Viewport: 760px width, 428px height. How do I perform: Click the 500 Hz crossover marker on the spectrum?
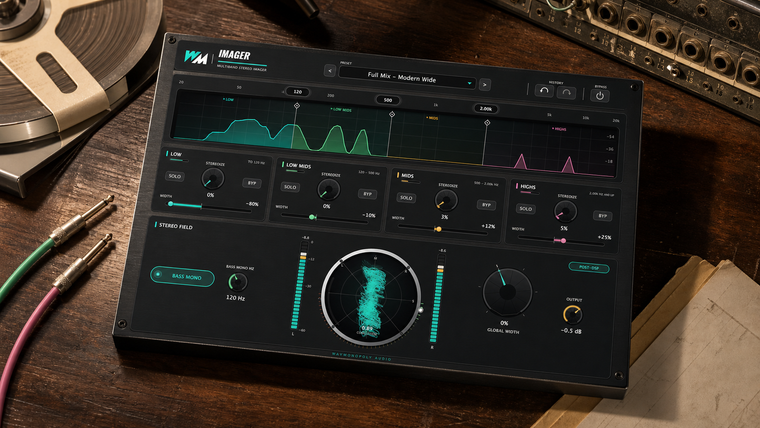pos(392,114)
